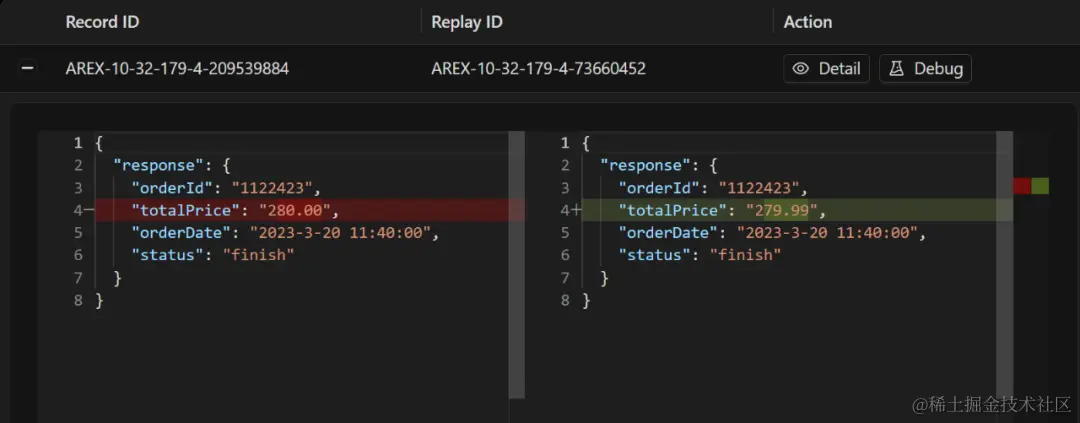Click line number 1 in left pane
1080x423 pixels.
[x=78, y=143]
